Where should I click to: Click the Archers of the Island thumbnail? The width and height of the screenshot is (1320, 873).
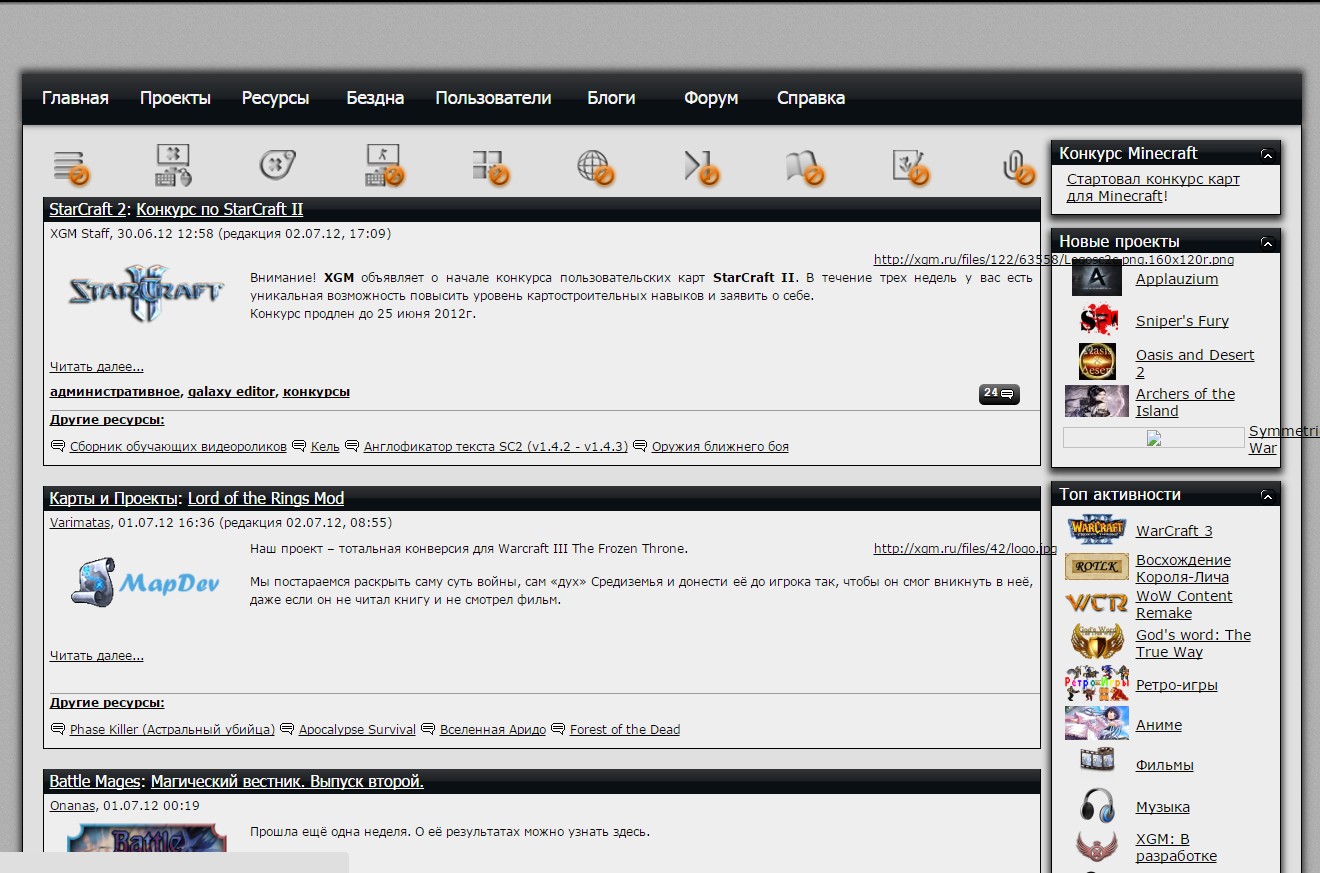pyautogui.click(x=1097, y=402)
